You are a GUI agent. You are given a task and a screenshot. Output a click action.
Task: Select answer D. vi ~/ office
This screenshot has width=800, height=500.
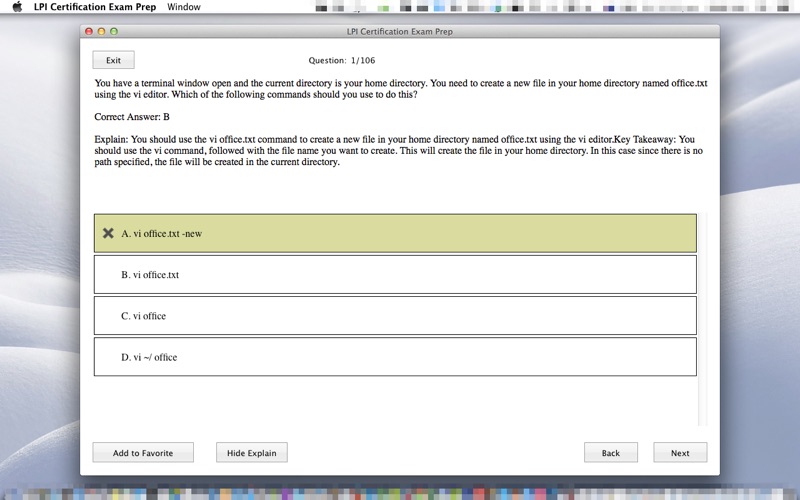395,357
